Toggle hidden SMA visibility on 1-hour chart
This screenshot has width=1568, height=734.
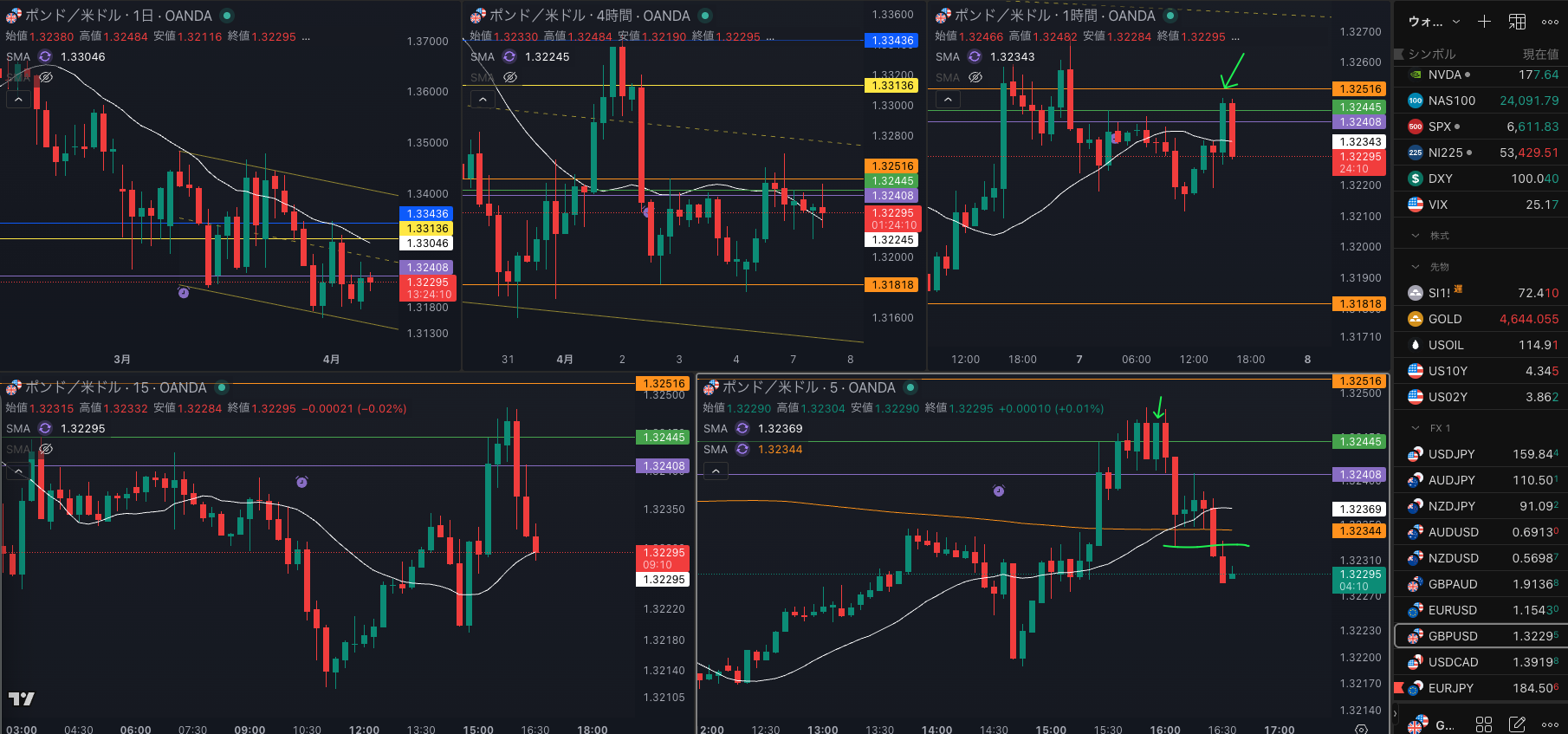tap(975, 77)
